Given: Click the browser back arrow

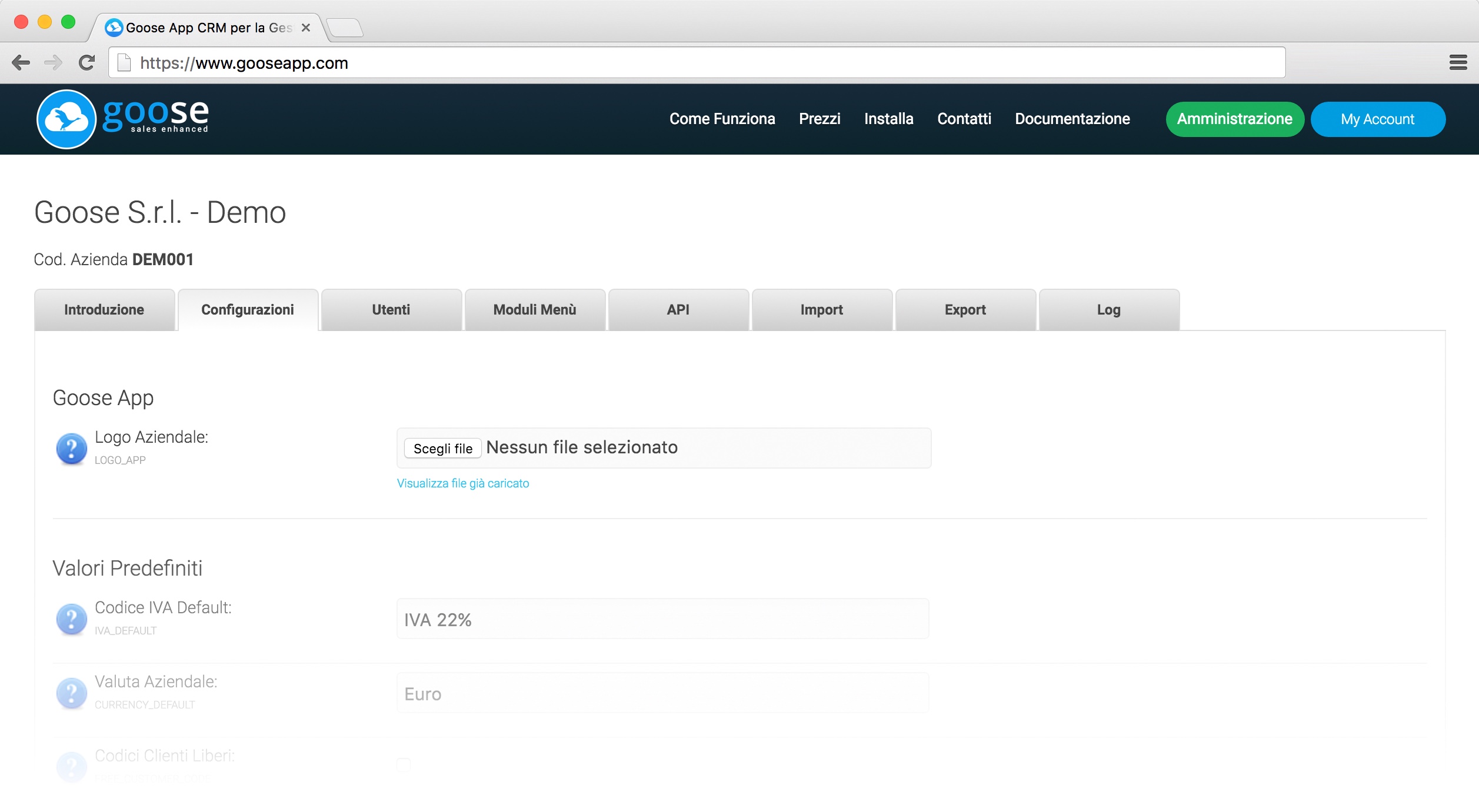Looking at the screenshot, I should (x=21, y=62).
